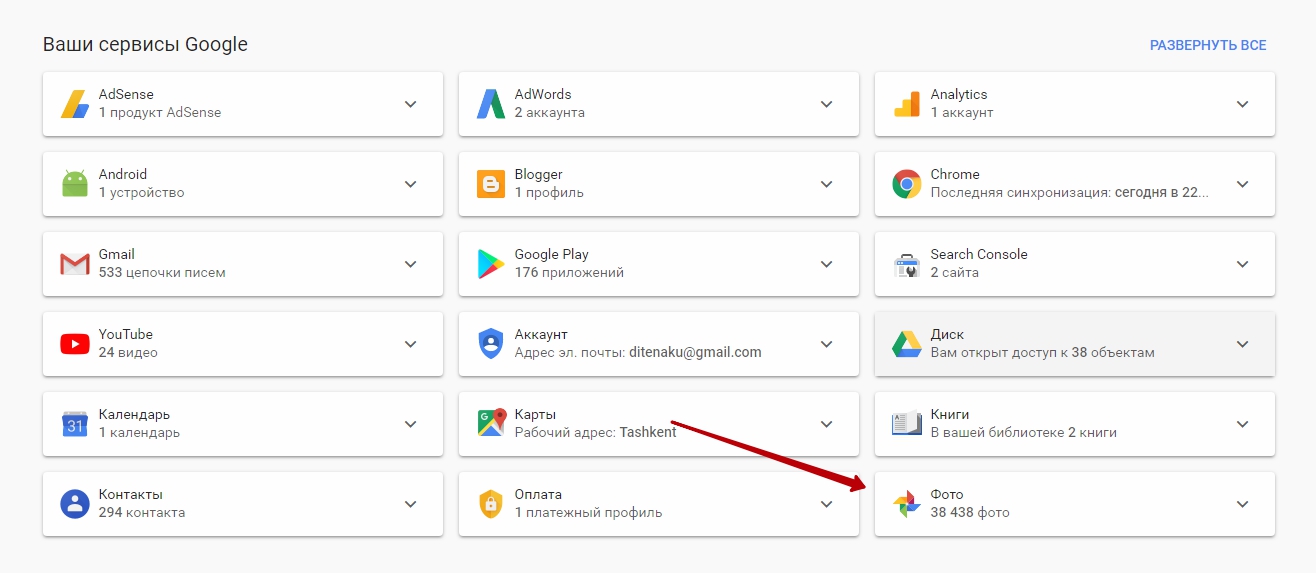This screenshot has width=1316, height=573.
Task: Click the '2 сайта' Search Console text
Action: click(x=955, y=273)
